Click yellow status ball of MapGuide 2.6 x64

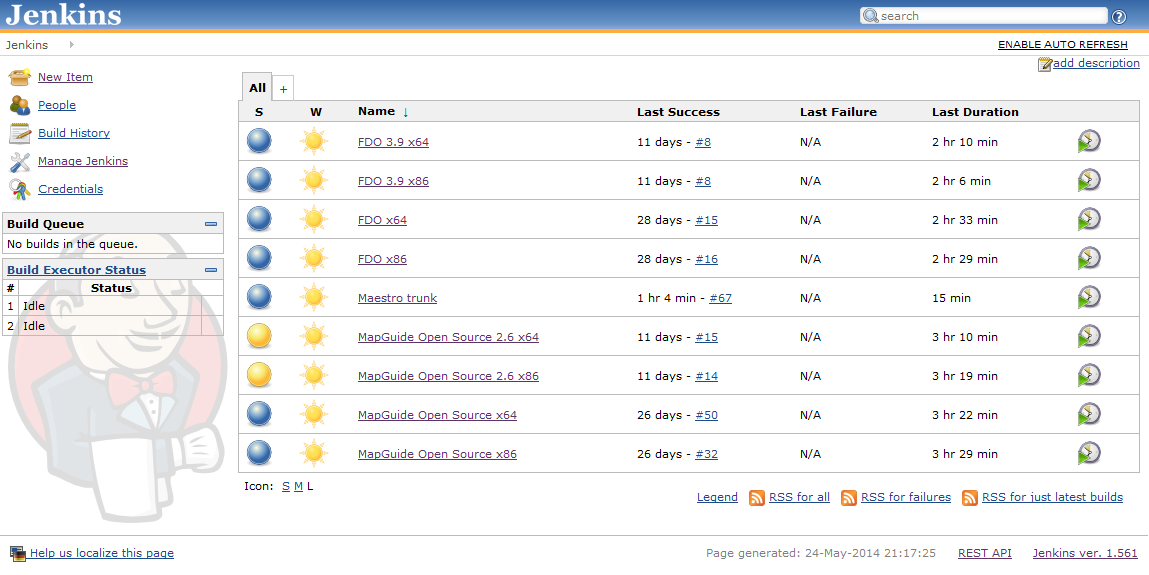pyautogui.click(x=259, y=336)
